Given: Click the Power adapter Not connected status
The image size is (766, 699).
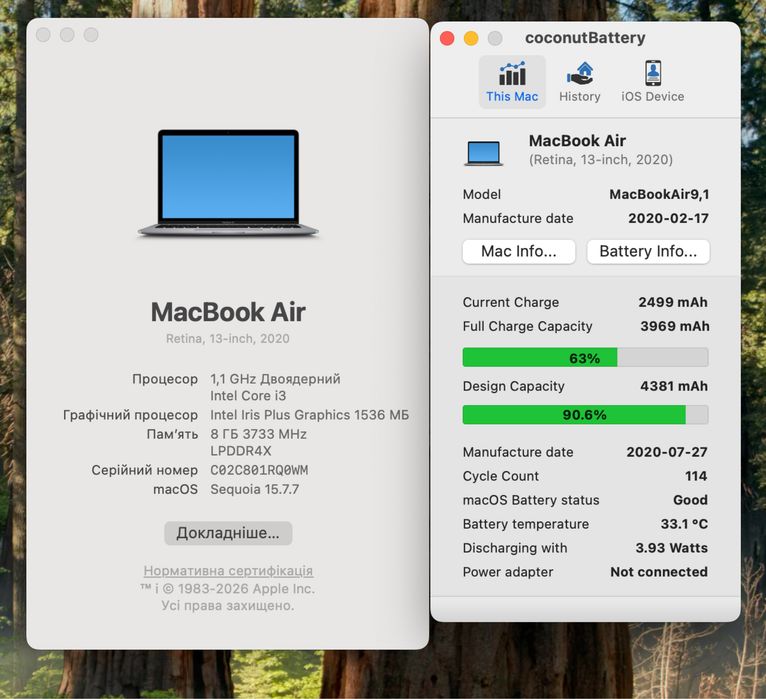Looking at the screenshot, I should (x=659, y=572).
